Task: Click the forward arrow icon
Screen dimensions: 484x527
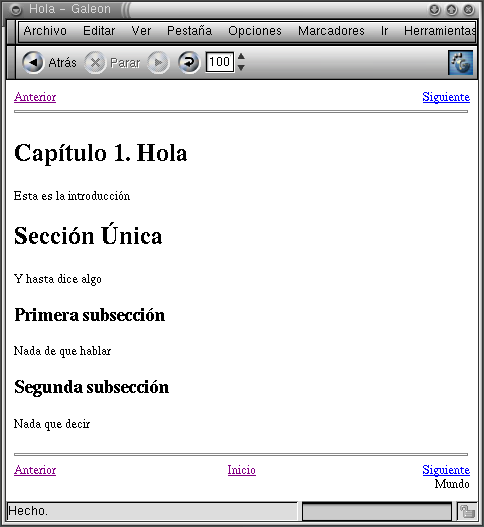Action: tap(158, 63)
